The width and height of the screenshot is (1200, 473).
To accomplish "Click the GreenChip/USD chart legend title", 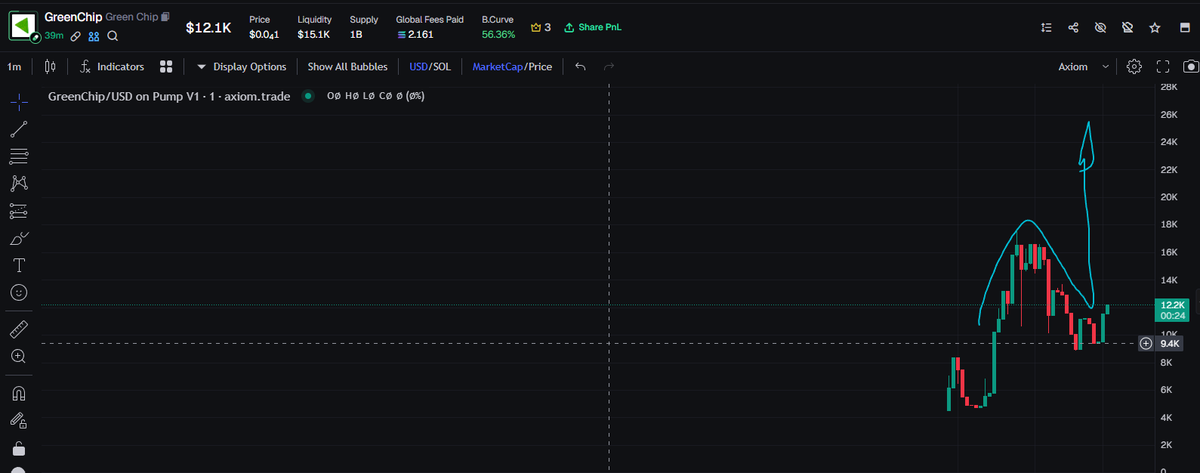I will (169, 96).
